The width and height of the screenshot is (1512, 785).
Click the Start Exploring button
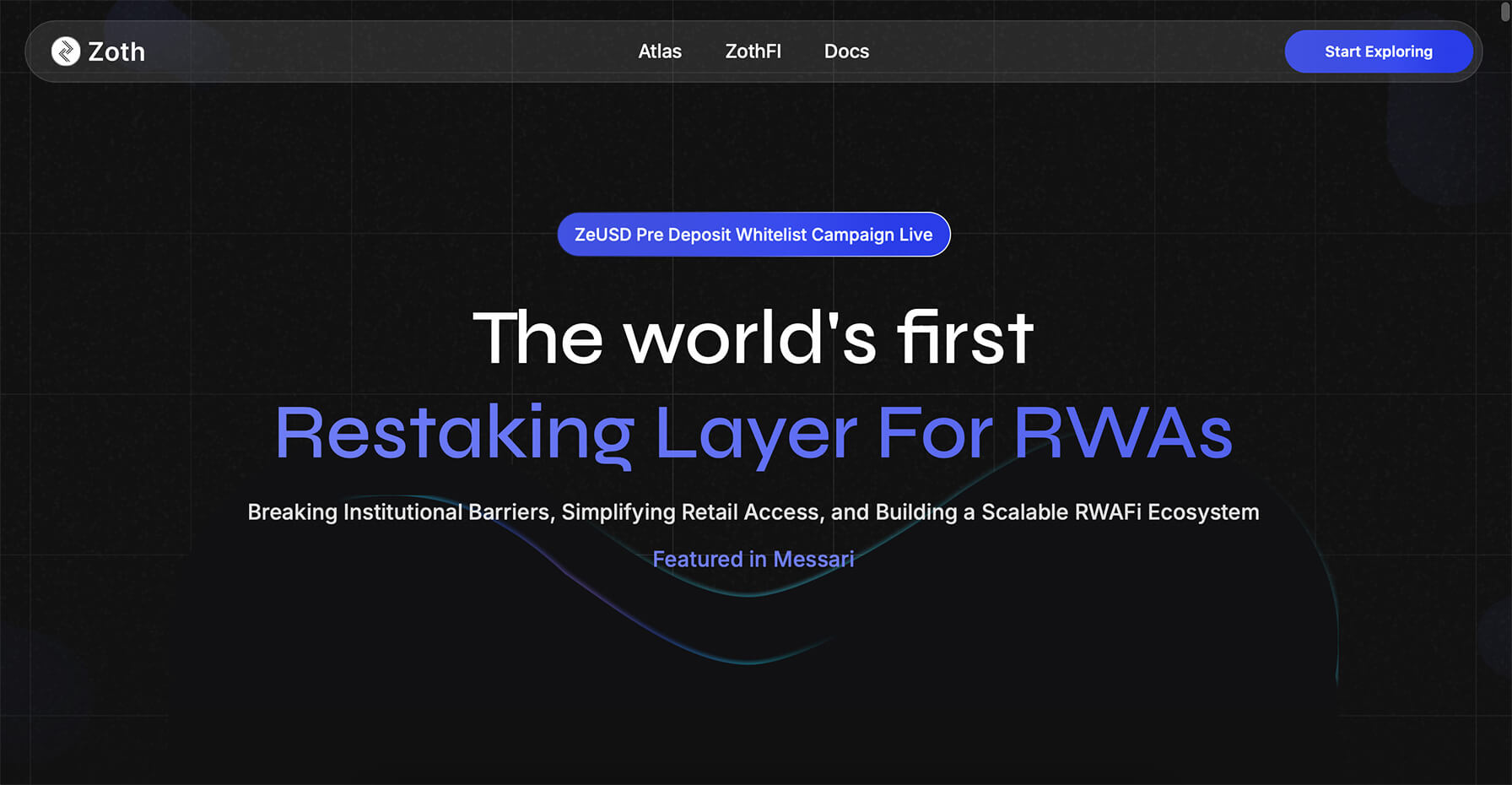click(x=1379, y=51)
